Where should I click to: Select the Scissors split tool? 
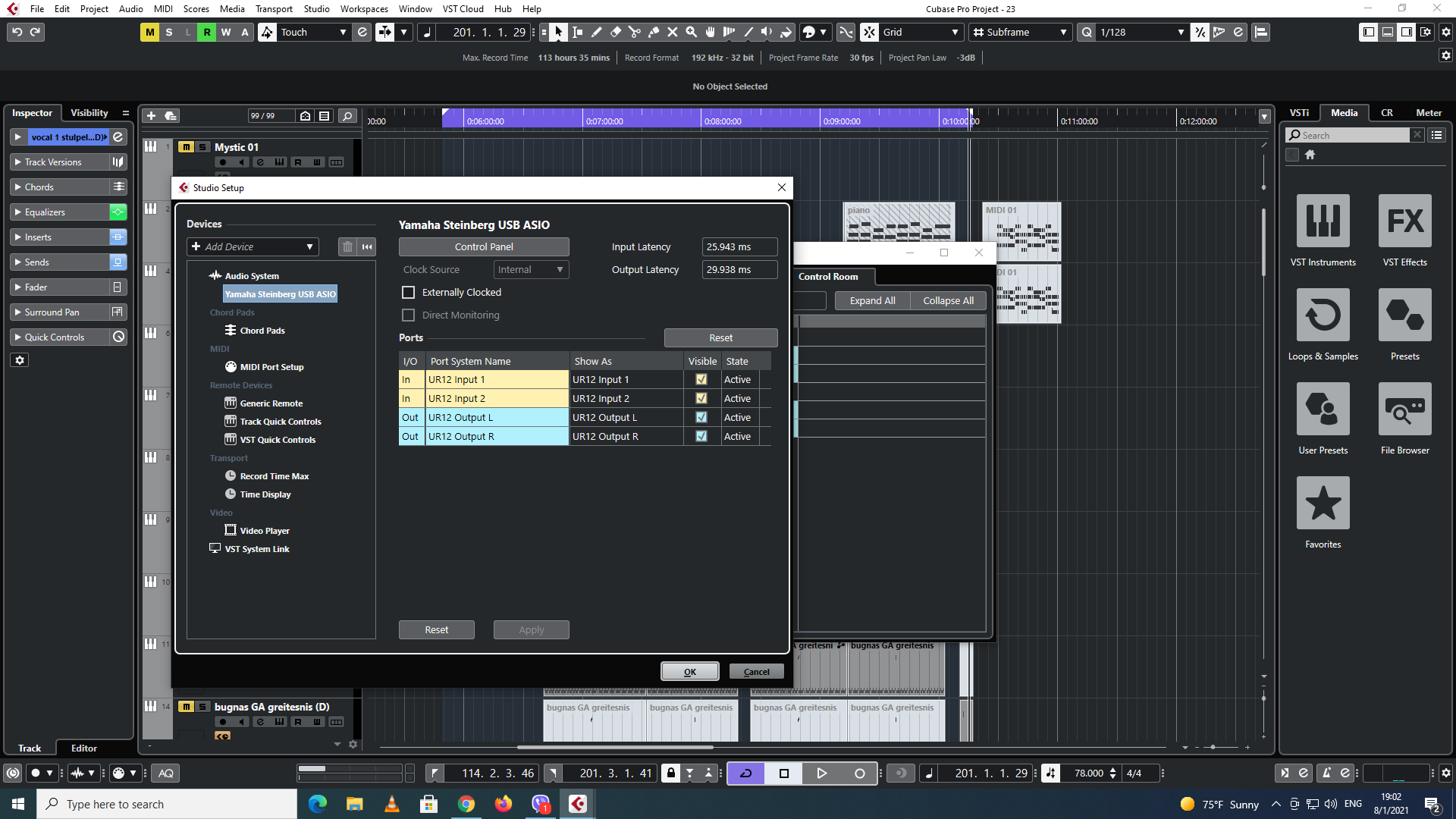click(x=634, y=32)
